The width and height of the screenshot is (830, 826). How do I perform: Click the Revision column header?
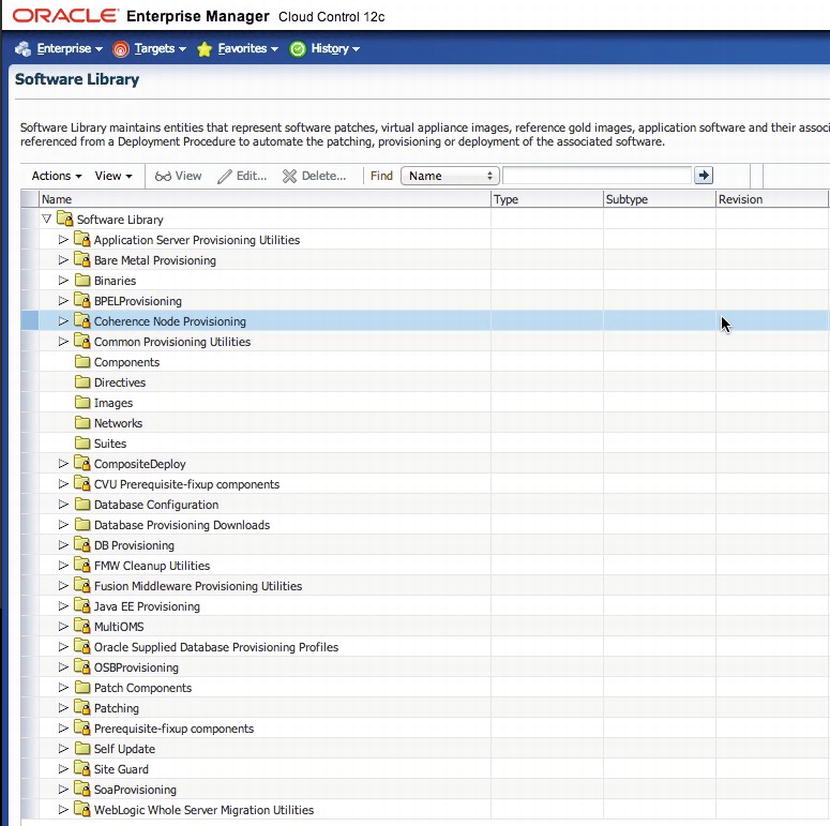pos(740,199)
